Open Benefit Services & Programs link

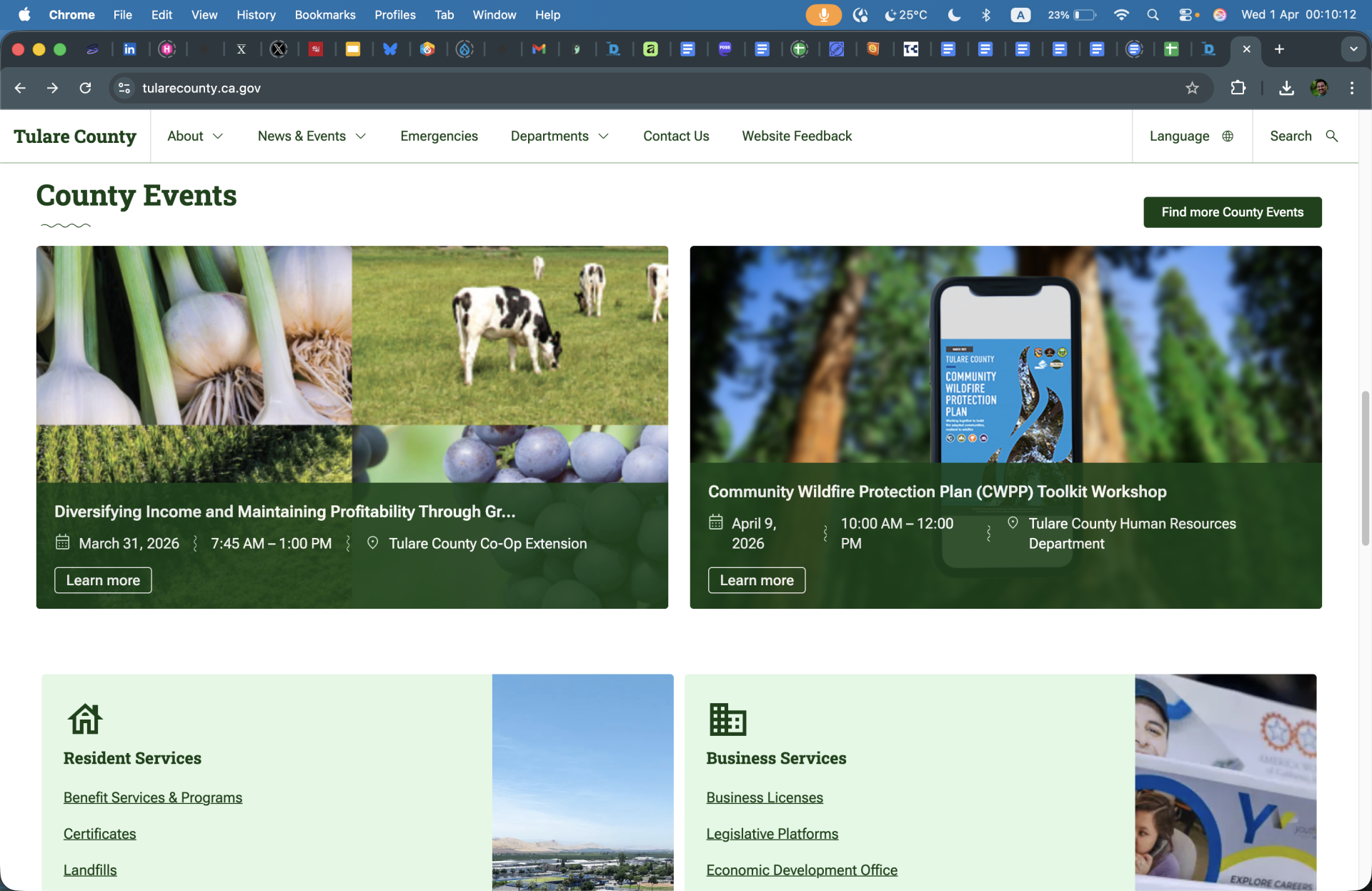pyautogui.click(x=153, y=797)
